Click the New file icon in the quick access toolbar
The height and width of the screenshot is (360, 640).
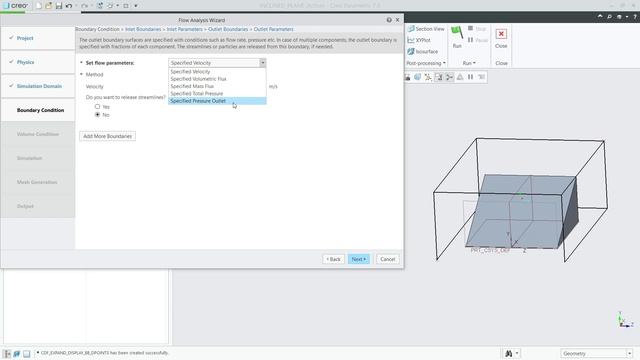click(39, 6)
